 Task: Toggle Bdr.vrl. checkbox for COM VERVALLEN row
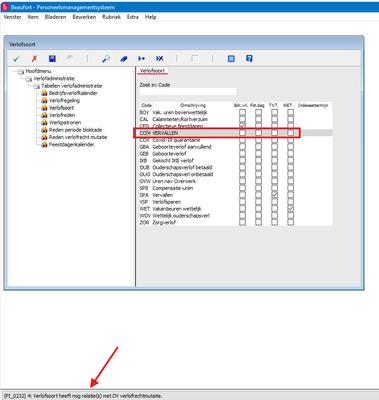pyautogui.click(x=242, y=133)
